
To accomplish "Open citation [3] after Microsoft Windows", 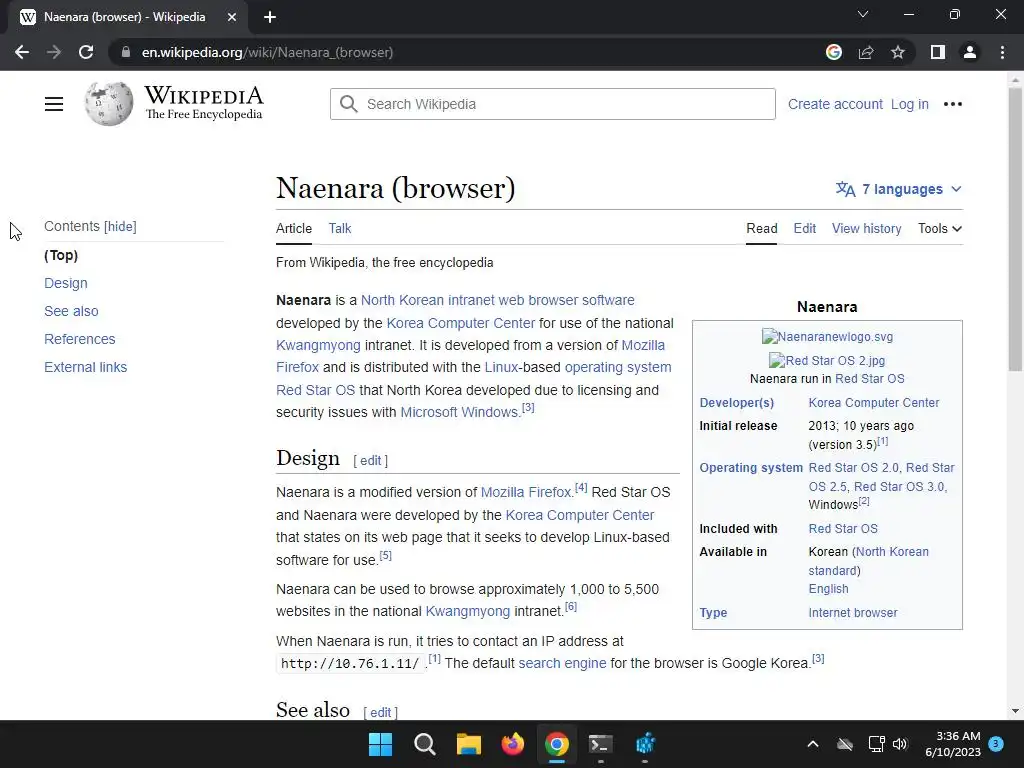I will pos(528,408).
